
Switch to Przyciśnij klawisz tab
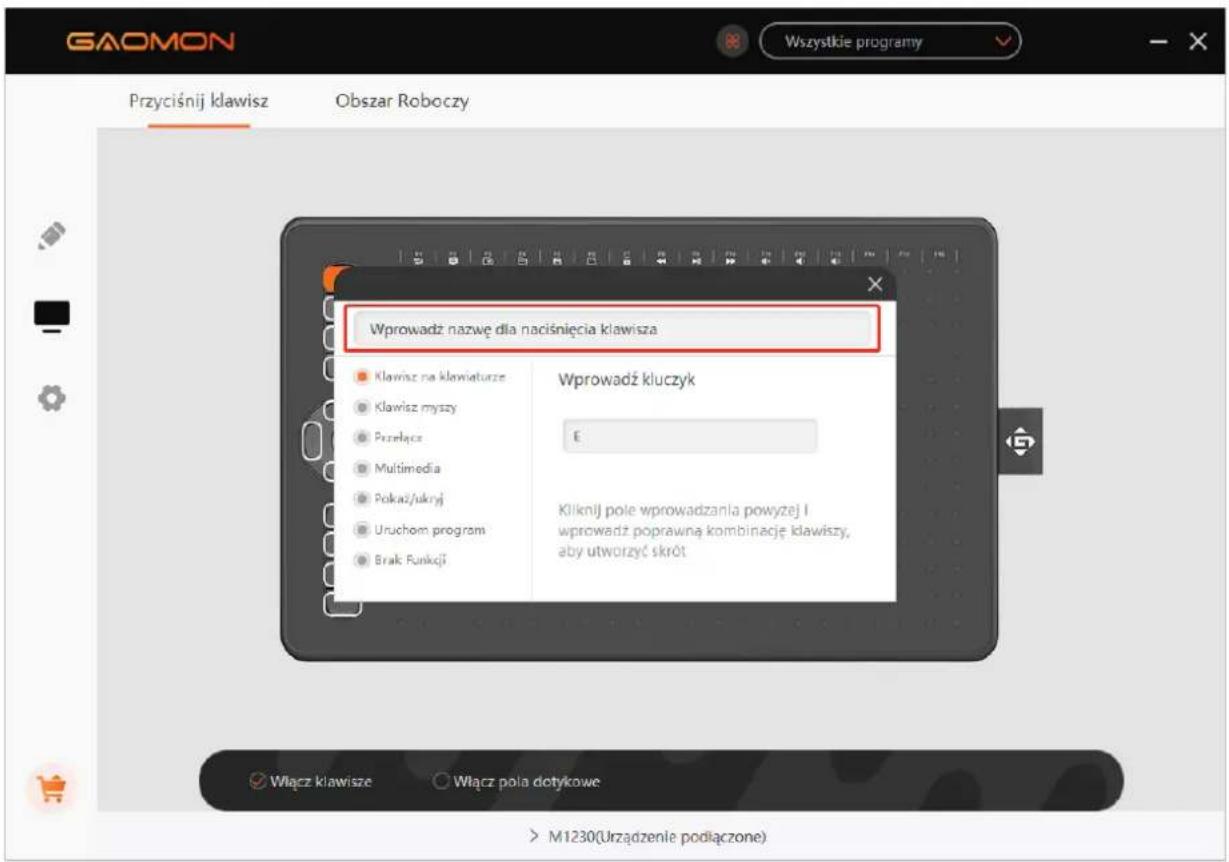pos(198,101)
